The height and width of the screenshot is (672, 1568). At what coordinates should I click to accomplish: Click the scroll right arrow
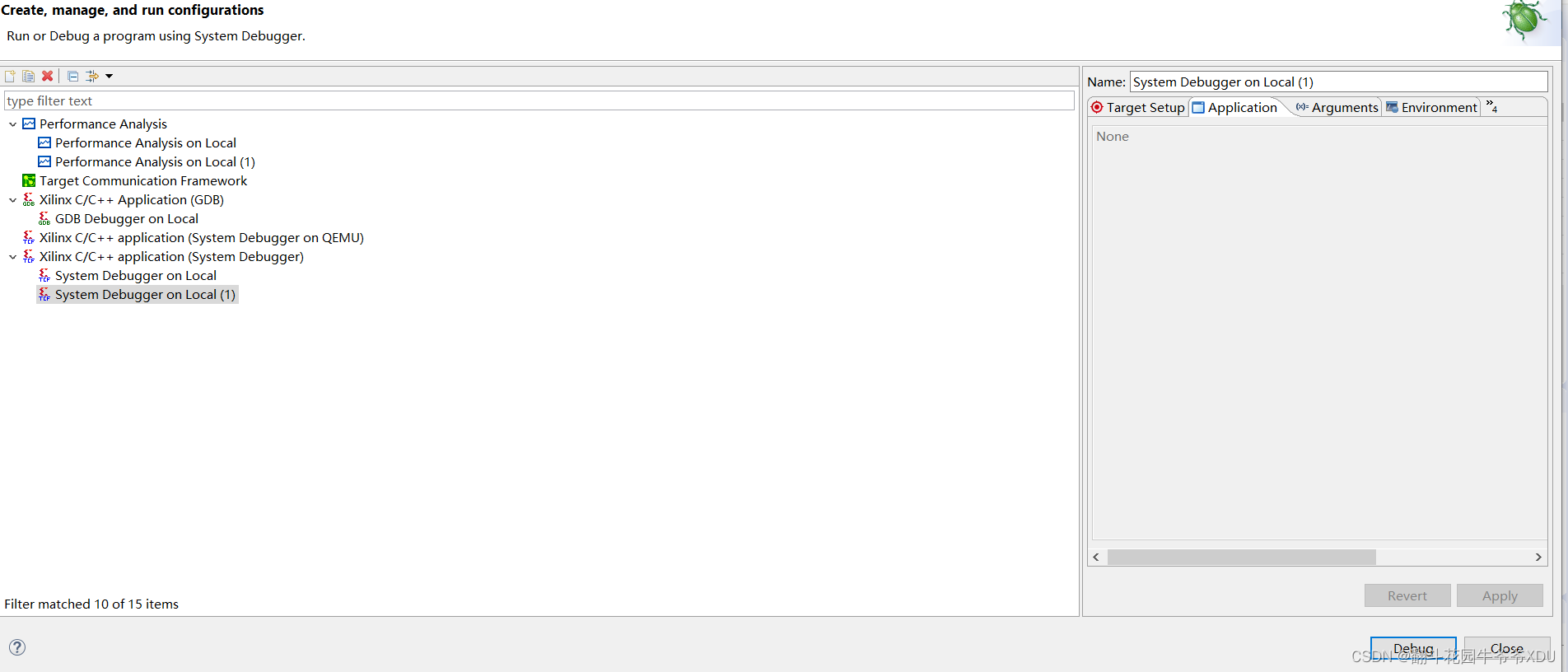click(x=1538, y=558)
